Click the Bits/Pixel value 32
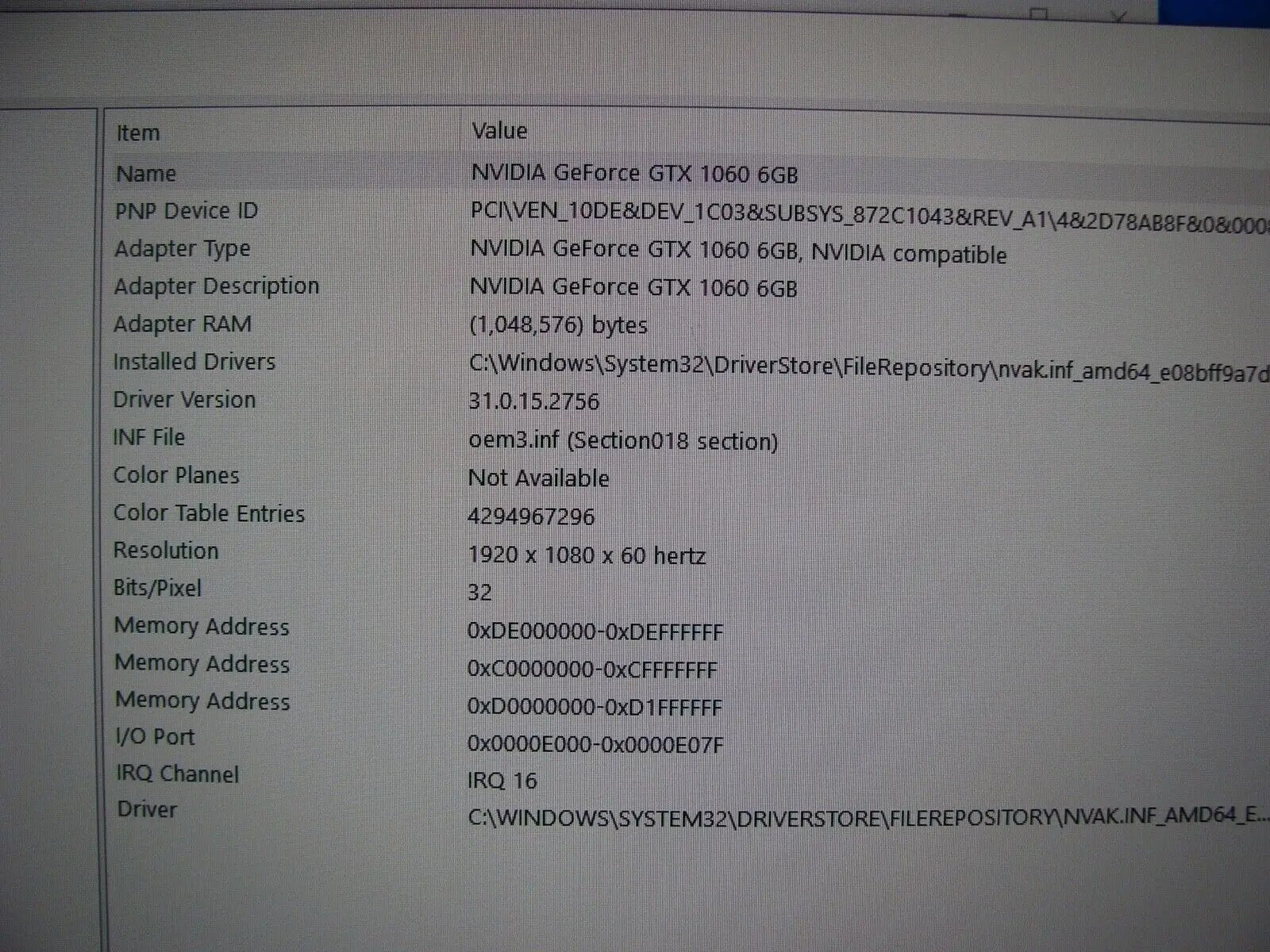 pyautogui.click(x=479, y=592)
